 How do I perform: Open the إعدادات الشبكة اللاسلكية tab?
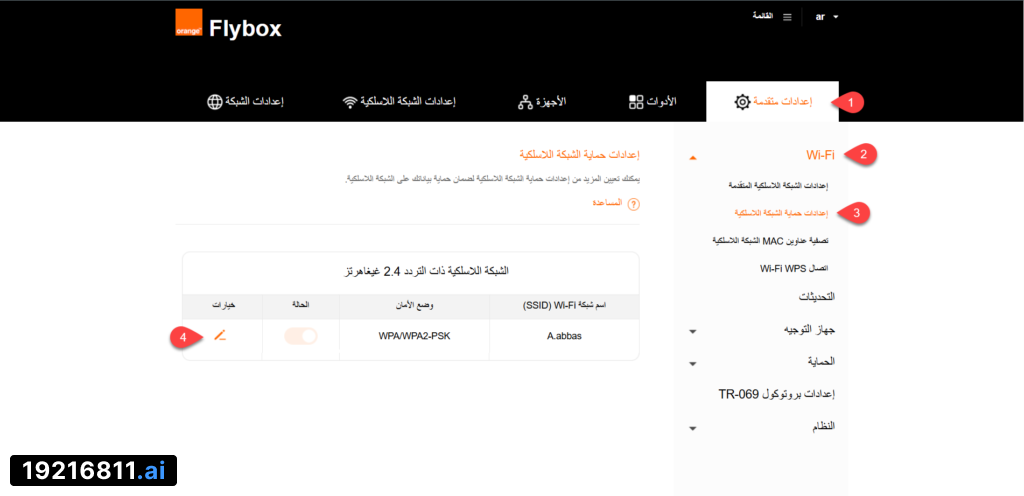[399, 102]
